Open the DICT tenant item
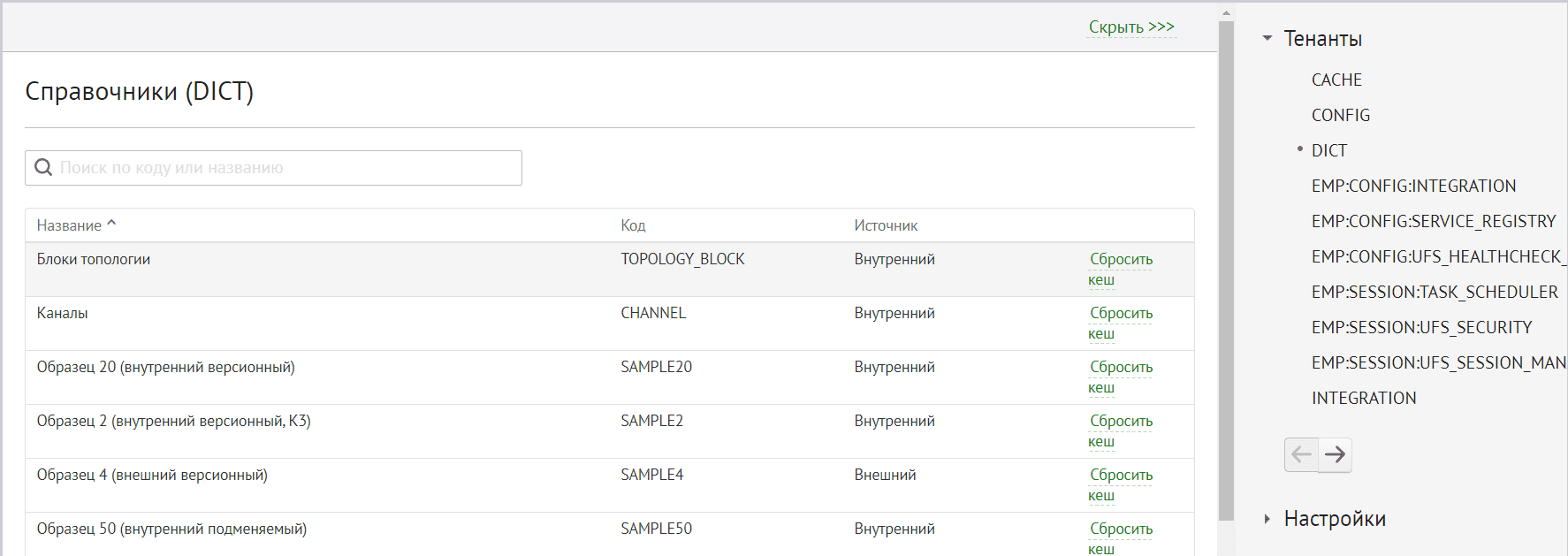Viewport: 1568px width, 556px height. [x=1328, y=150]
